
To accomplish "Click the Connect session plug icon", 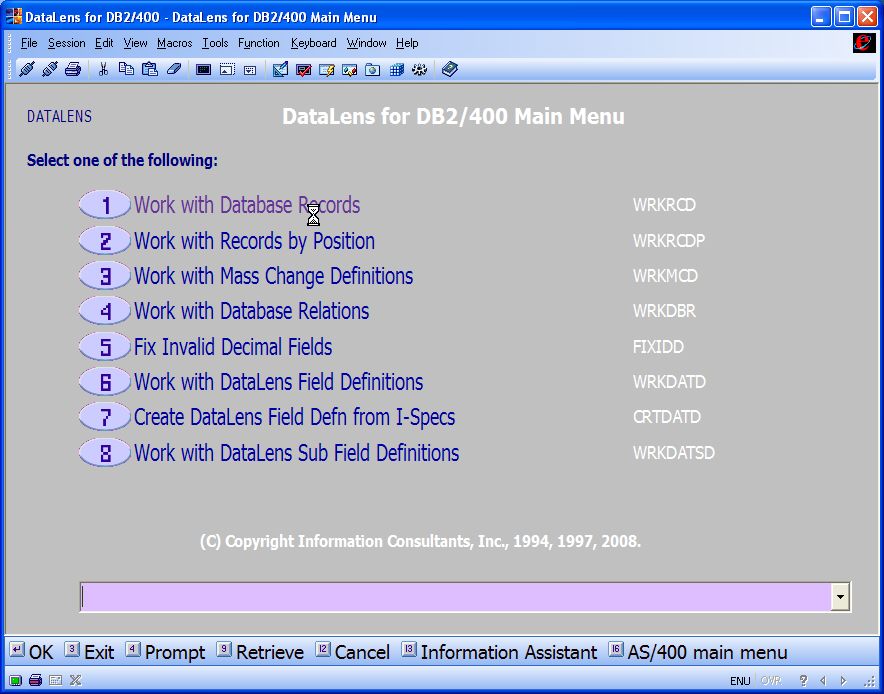I will [26, 69].
